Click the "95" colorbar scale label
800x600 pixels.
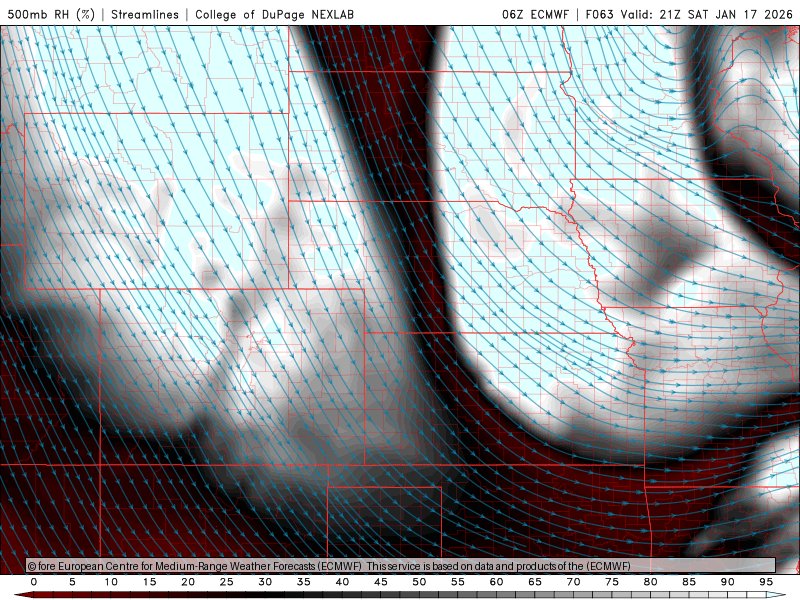pos(766,582)
